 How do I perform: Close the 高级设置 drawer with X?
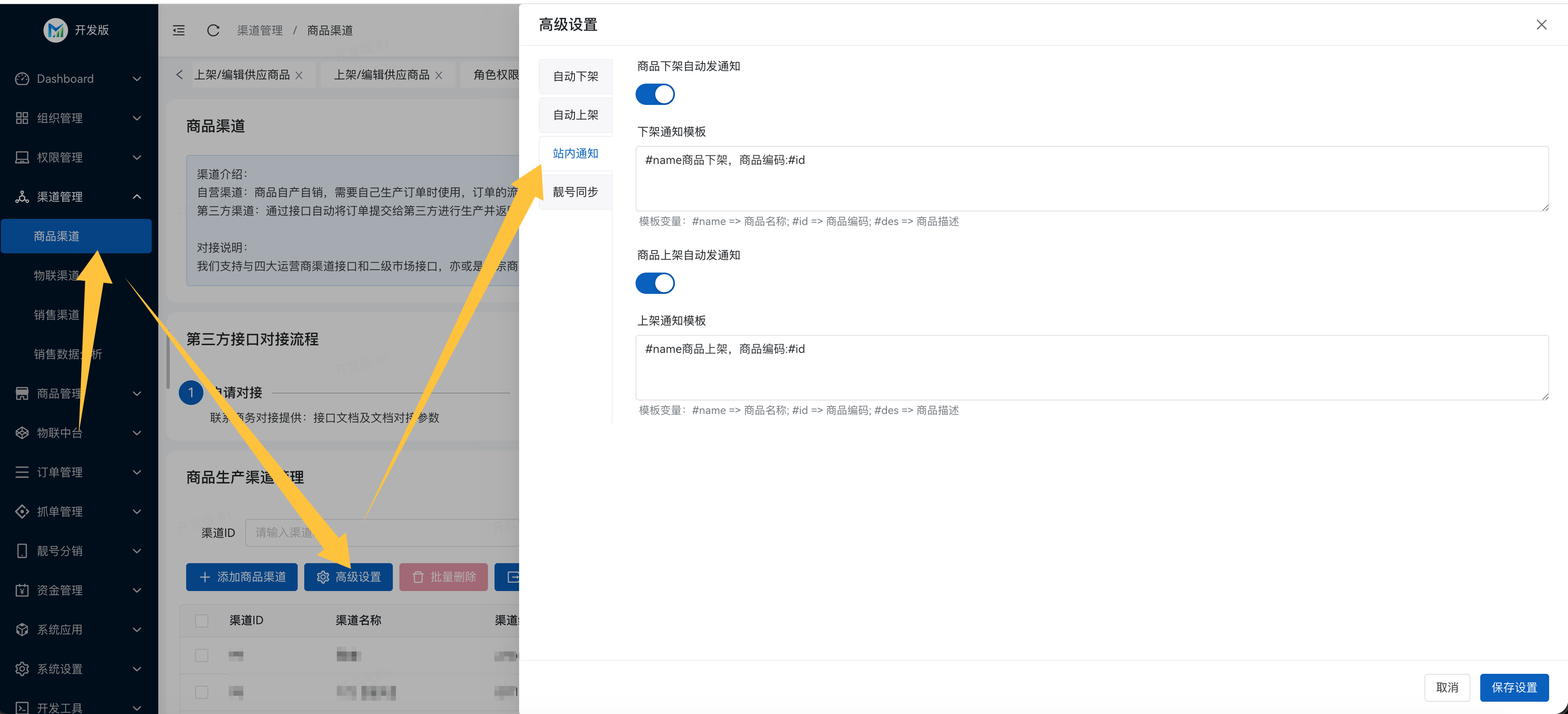(x=1541, y=24)
